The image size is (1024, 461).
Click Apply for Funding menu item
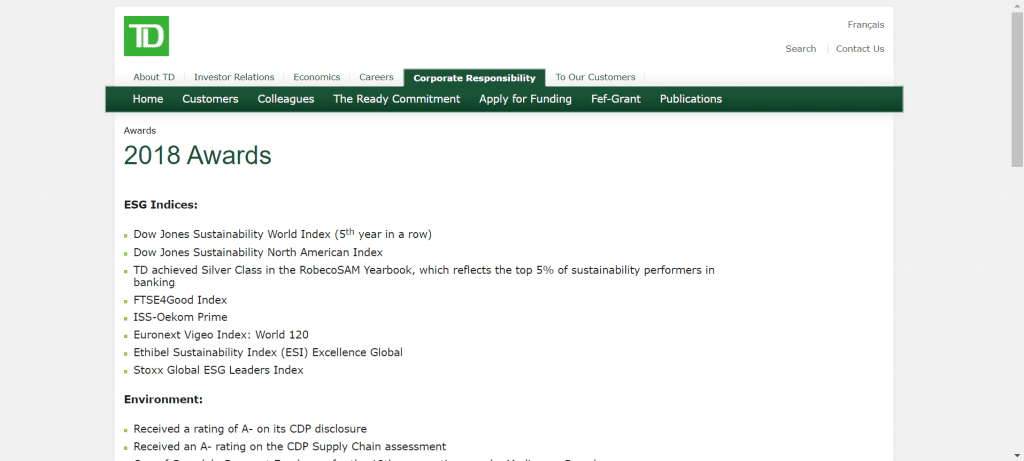[x=525, y=99]
